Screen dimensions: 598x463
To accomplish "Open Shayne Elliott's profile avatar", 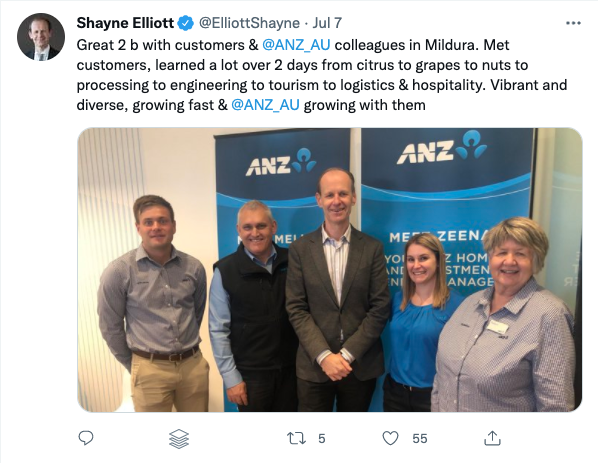I will pos(41,37).
